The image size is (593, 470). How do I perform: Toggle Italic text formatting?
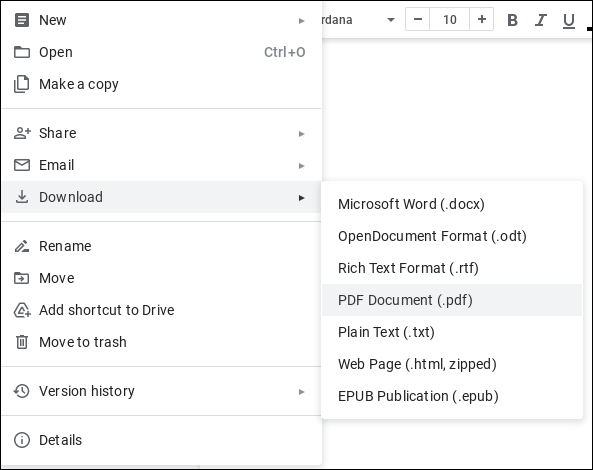point(540,20)
